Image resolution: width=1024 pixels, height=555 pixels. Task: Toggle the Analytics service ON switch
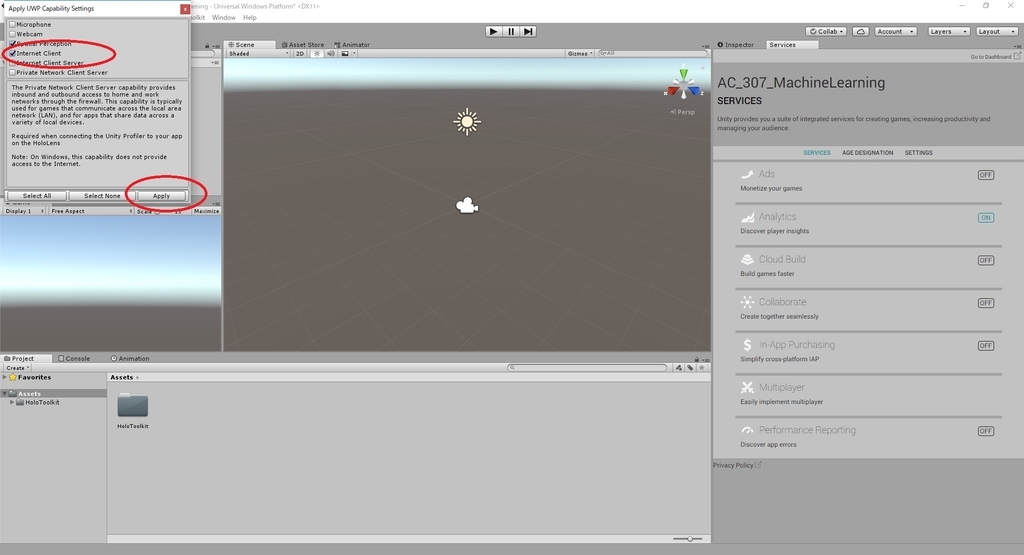tap(985, 218)
